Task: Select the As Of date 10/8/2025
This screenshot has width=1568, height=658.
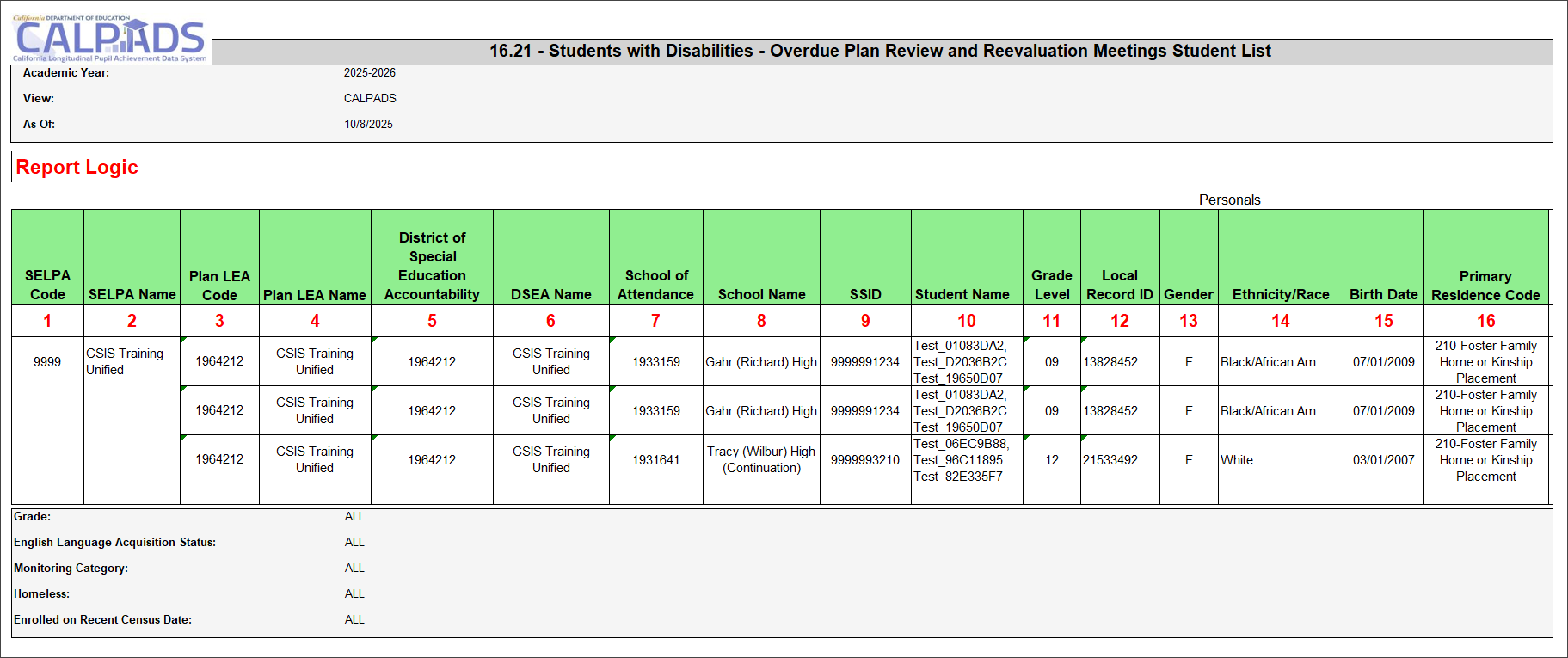Action: click(369, 125)
